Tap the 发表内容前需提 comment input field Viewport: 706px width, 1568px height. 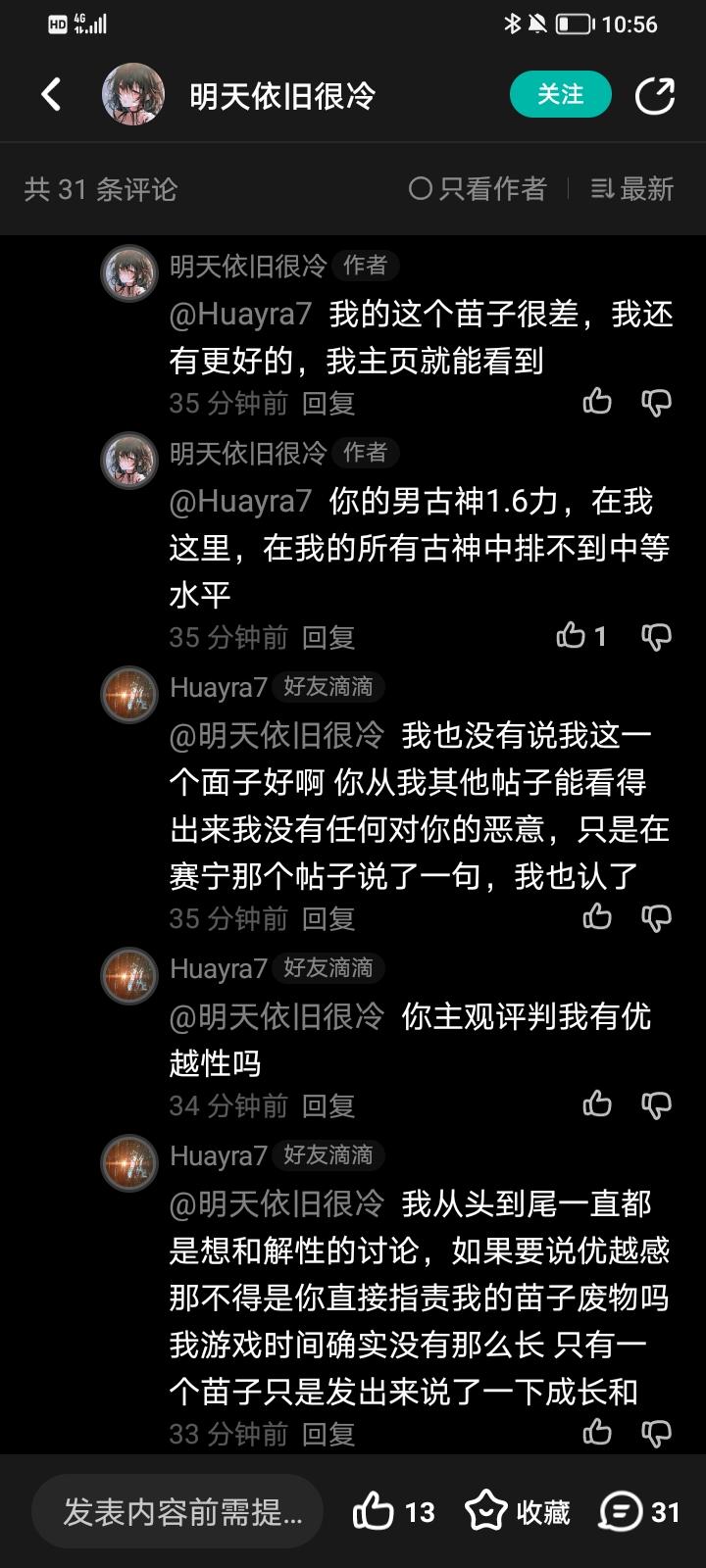point(177,1512)
